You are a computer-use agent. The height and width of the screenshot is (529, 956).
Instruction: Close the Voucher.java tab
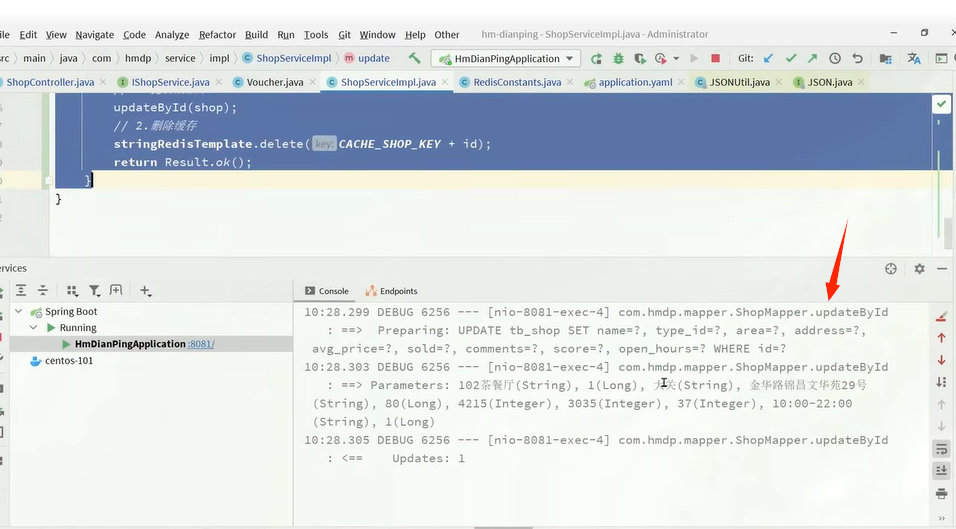tap(312, 82)
